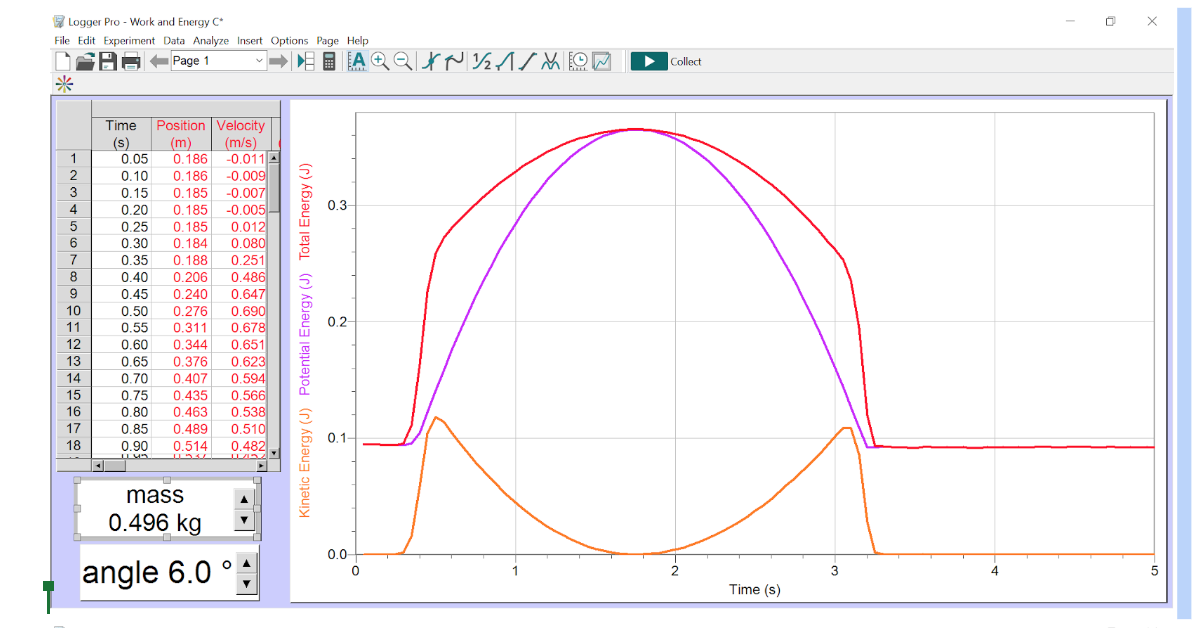Screen dimensions: 1203x628
Task: Open the Options menu
Action: (290, 41)
